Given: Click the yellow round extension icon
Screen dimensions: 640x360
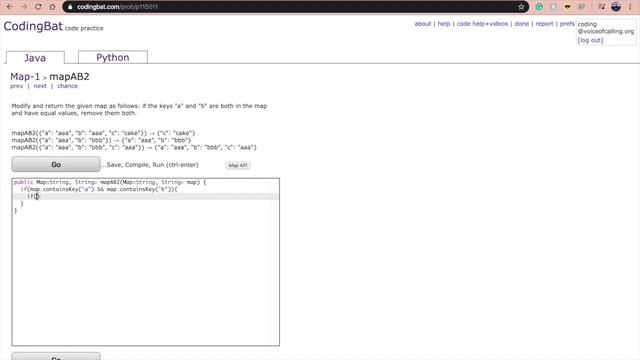Looking at the screenshot, I should pyautogui.click(x=567, y=7).
